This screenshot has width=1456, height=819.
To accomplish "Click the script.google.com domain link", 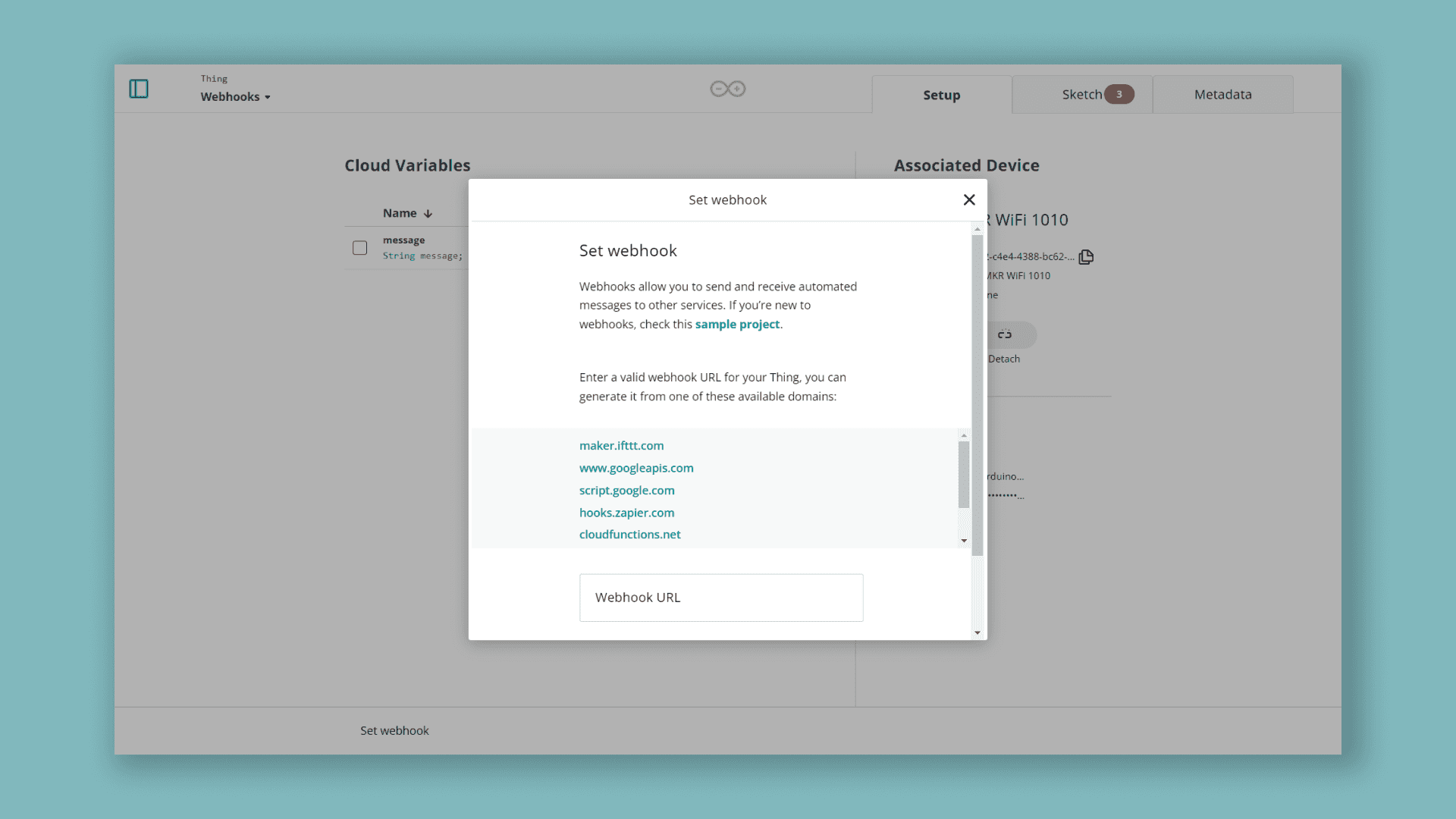I will coord(626,491).
